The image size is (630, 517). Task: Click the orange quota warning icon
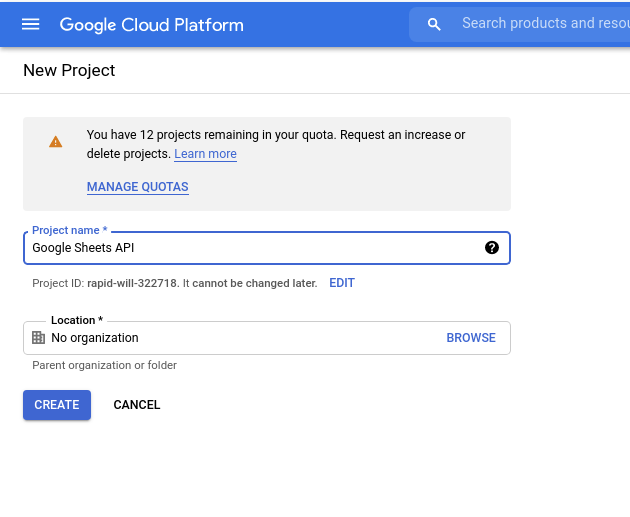coord(55,142)
